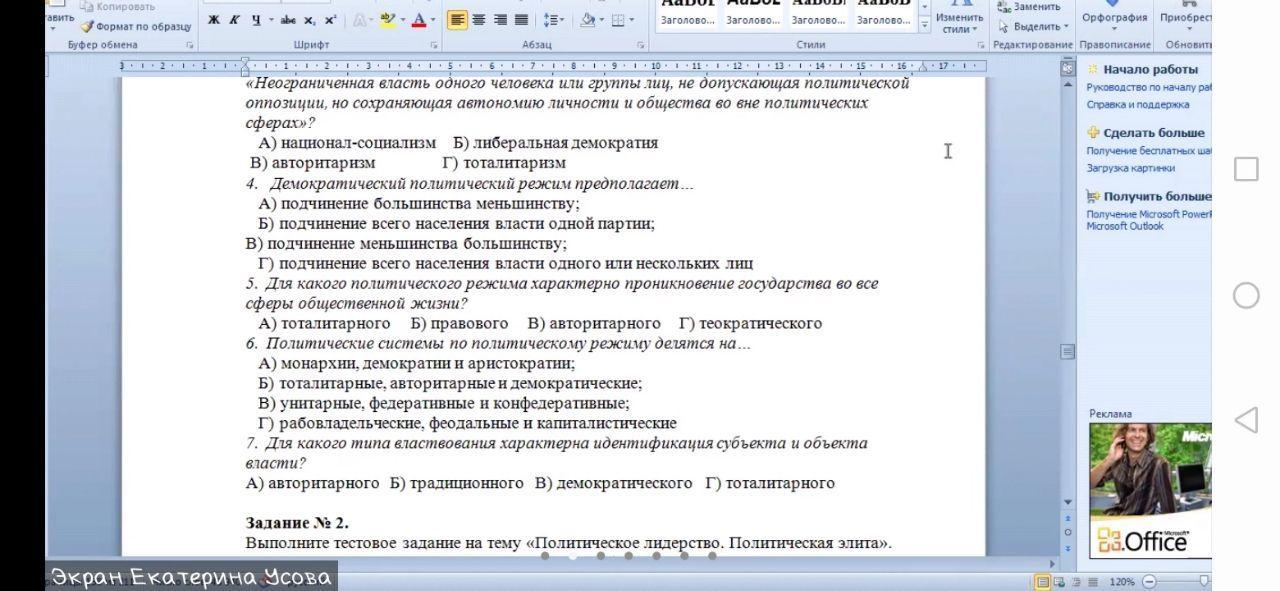Switch to Print Layout view
The image size is (1280, 591).
tap(1043, 582)
